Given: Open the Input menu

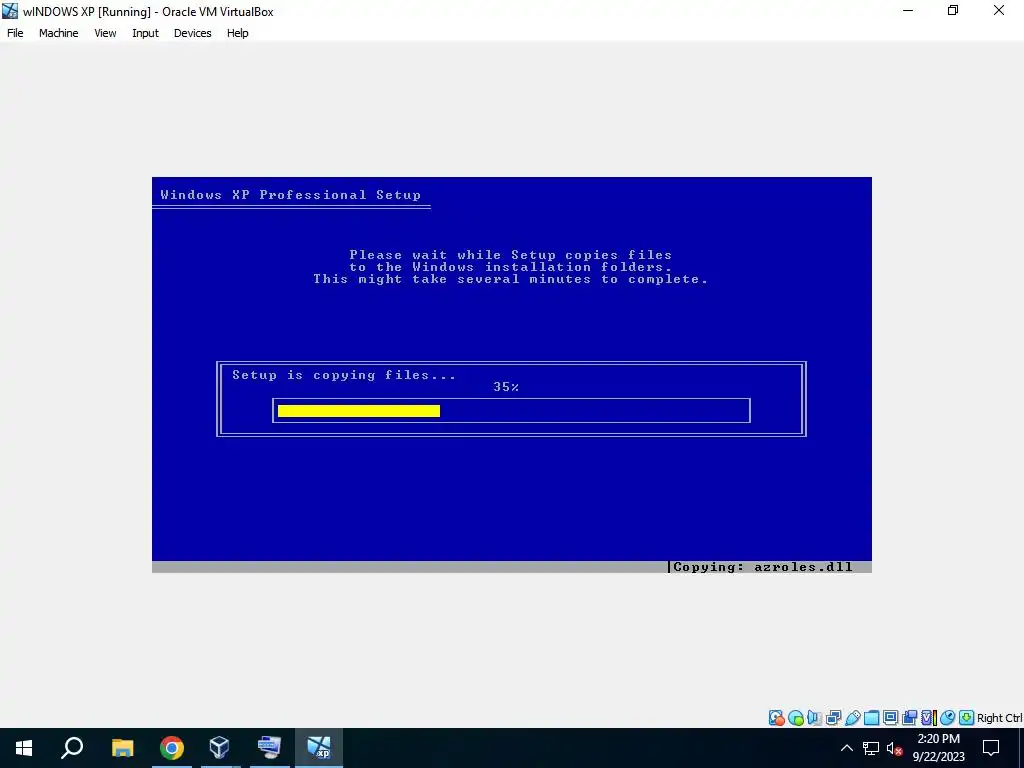Looking at the screenshot, I should click(145, 33).
